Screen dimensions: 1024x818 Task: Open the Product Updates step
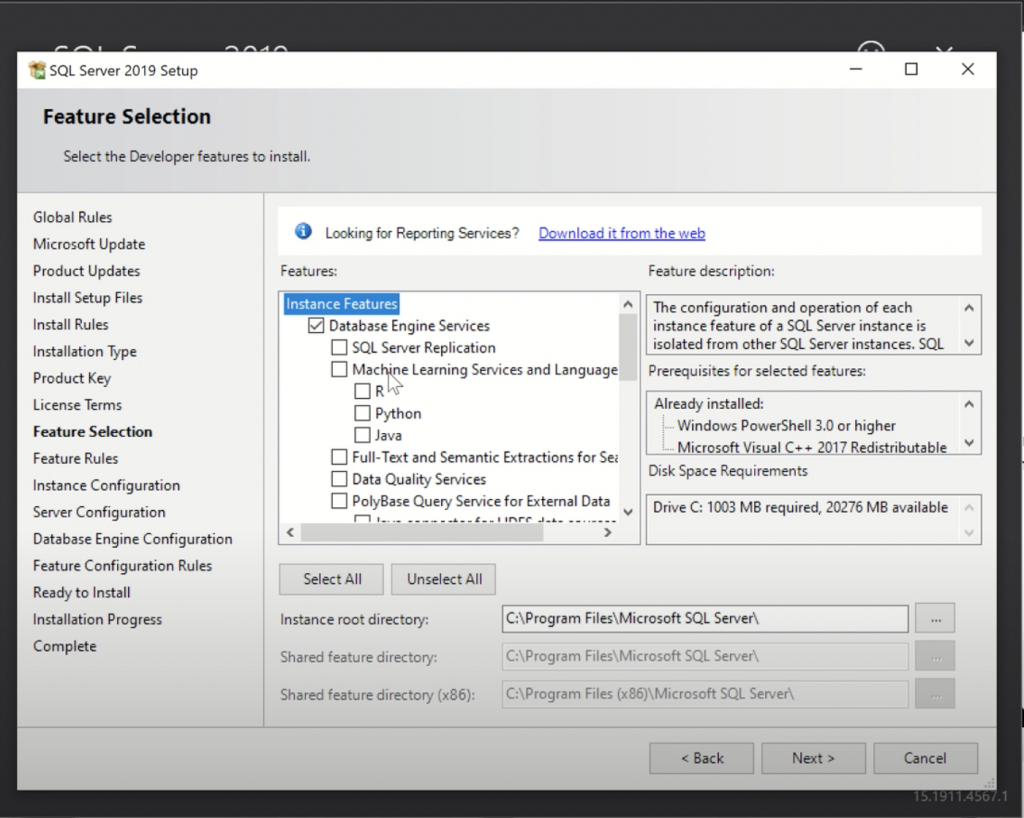pos(87,271)
